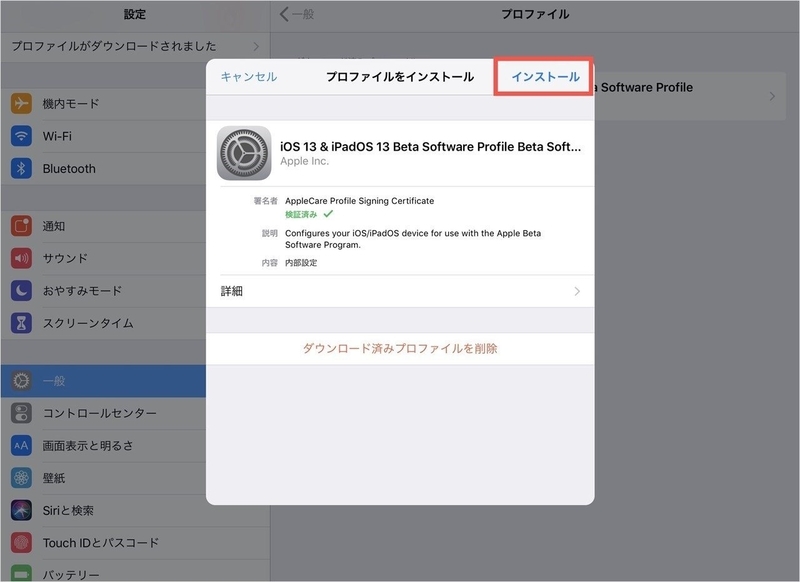Tap the profile's Settings gear icon
Viewport: 800px width, 582px height.
pyautogui.click(x=244, y=153)
